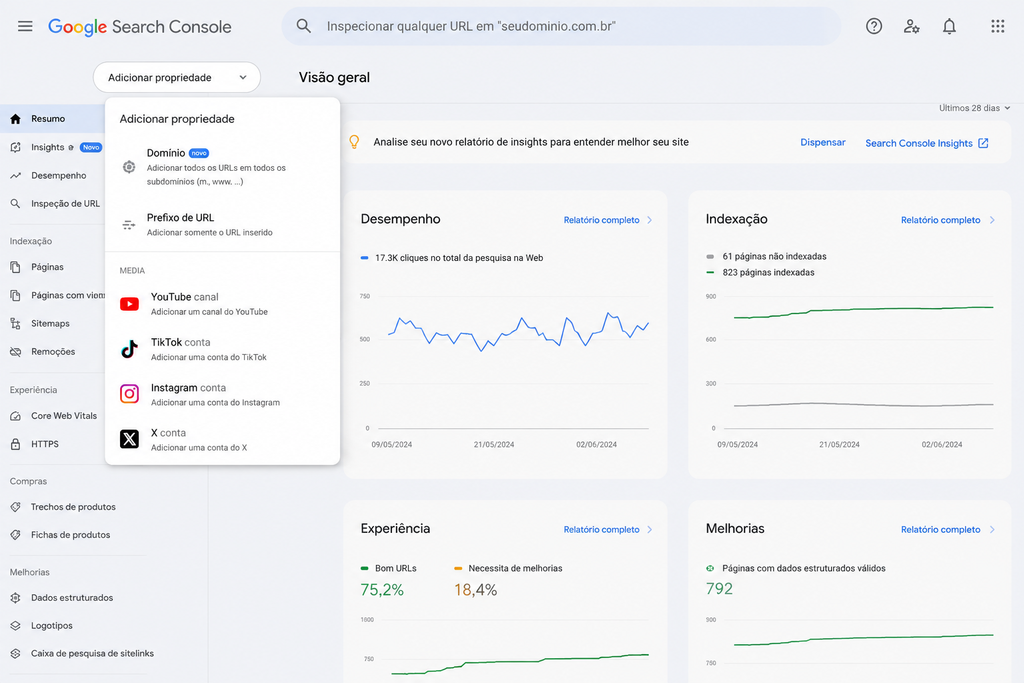Click the Logotipos layers icon
The image size is (1024, 683).
coord(16,626)
